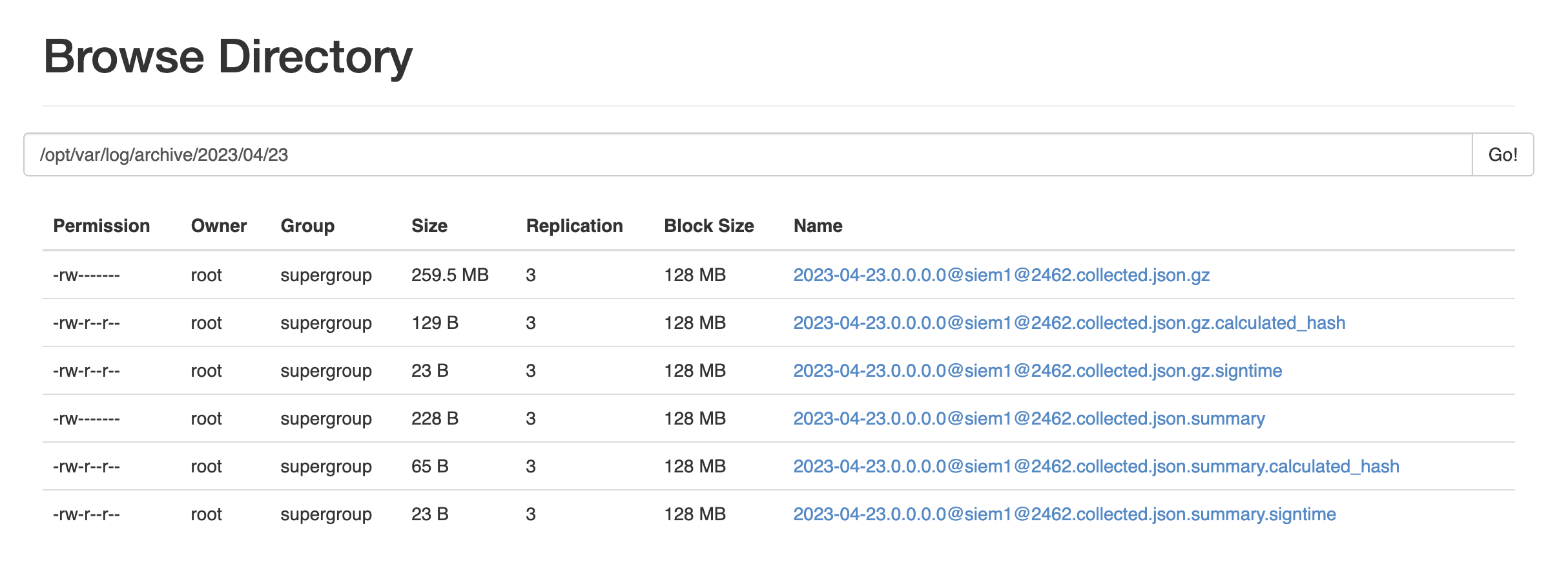Focus the directory path input field
The width and height of the screenshot is (1568, 570).
(x=748, y=154)
